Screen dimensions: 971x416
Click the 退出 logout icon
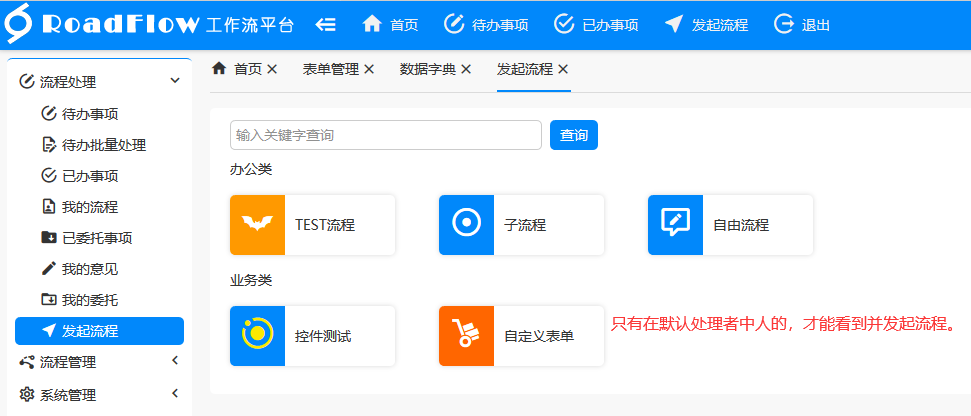click(784, 24)
